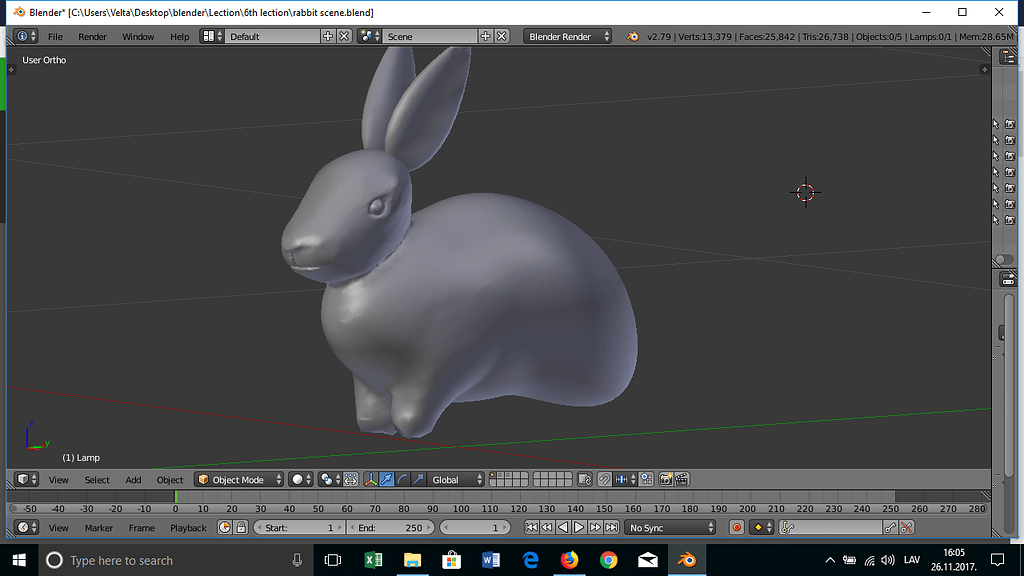This screenshot has width=1024, height=576.
Task: Click the OpenGL render animation clapperboard icon
Action: (682, 480)
